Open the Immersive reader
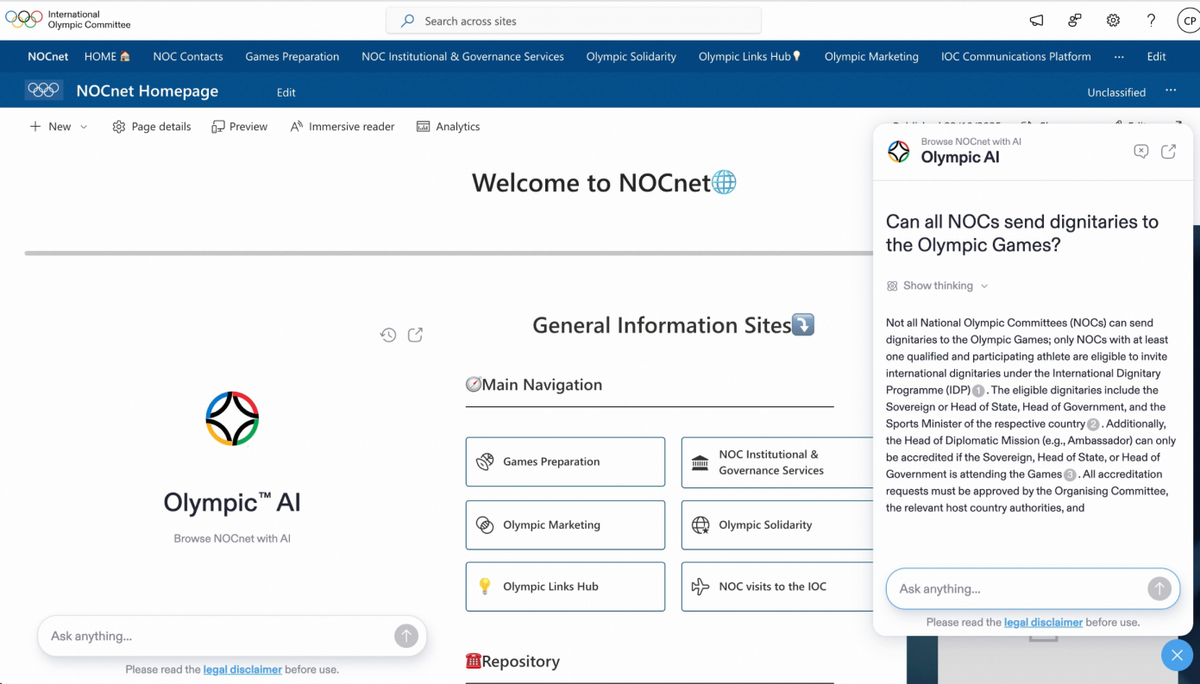This screenshot has height=684, width=1200. click(342, 127)
